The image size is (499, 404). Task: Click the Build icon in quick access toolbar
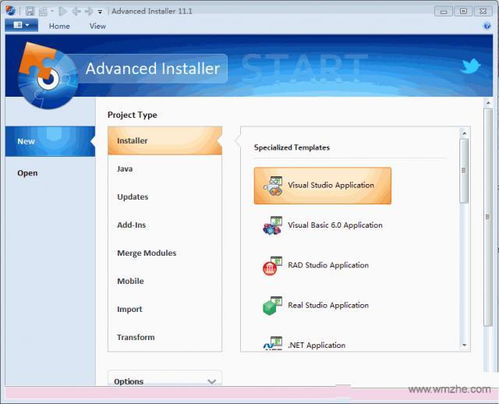(x=43, y=12)
